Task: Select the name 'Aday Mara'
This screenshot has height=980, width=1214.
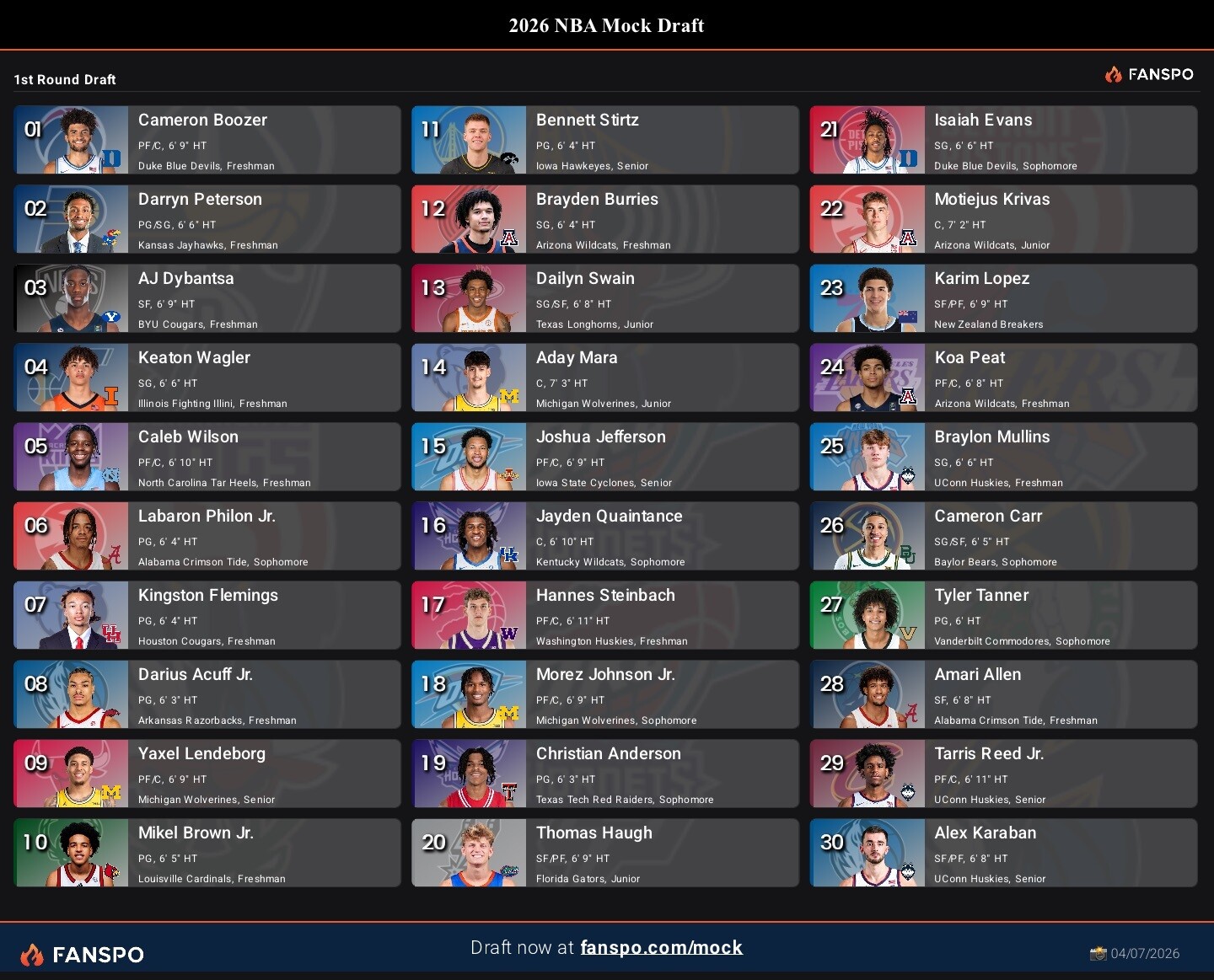Action: click(x=577, y=358)
